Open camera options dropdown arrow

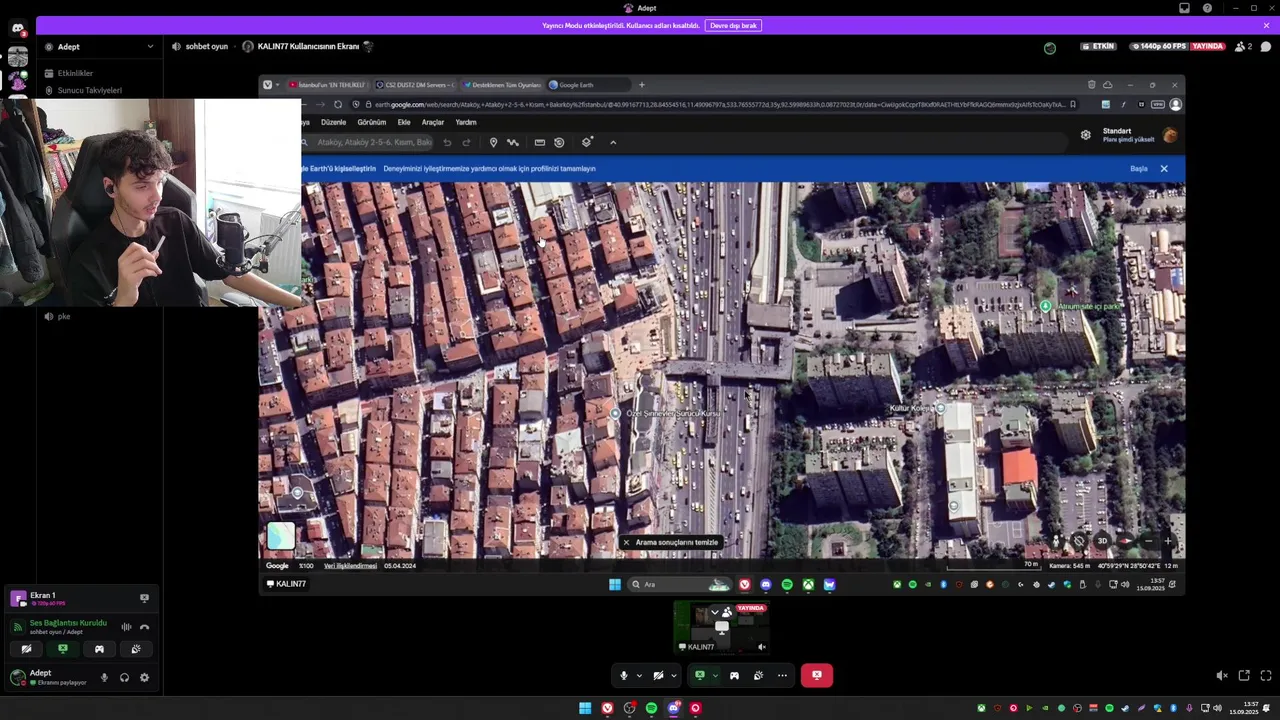click(673, 676)
